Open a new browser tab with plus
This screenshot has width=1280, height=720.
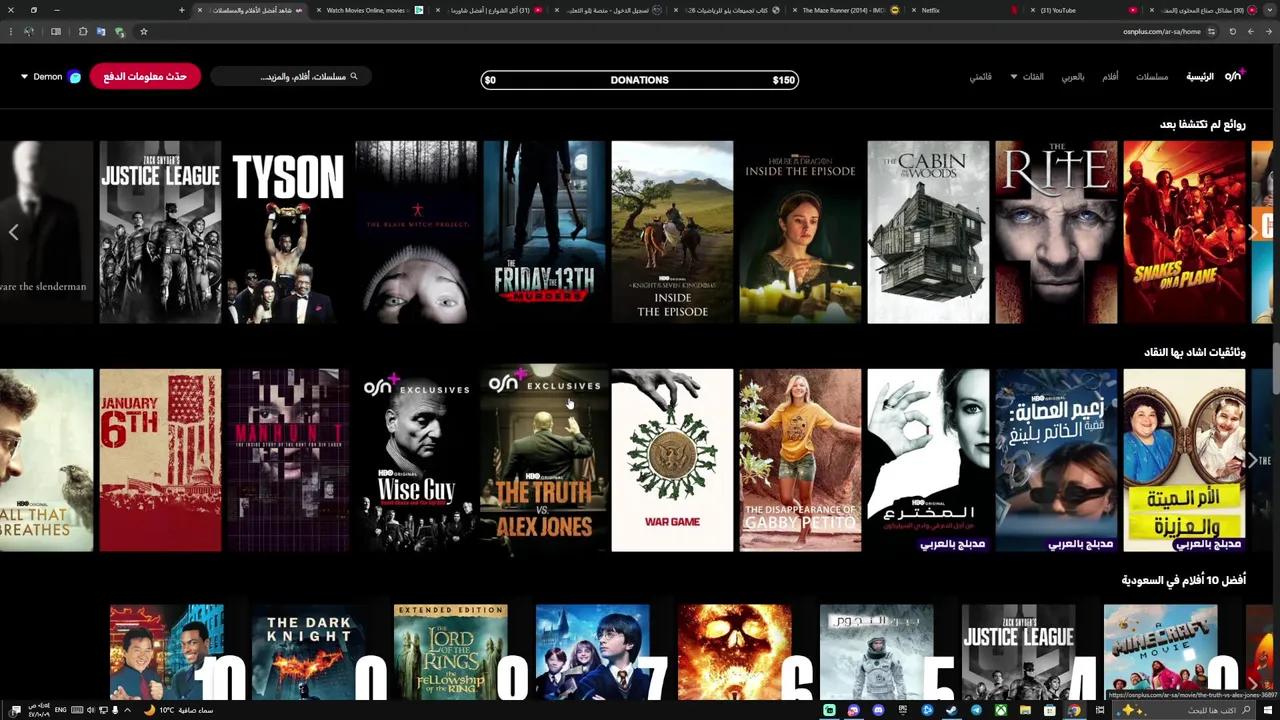pyautogui.click(x=181, y=10)
